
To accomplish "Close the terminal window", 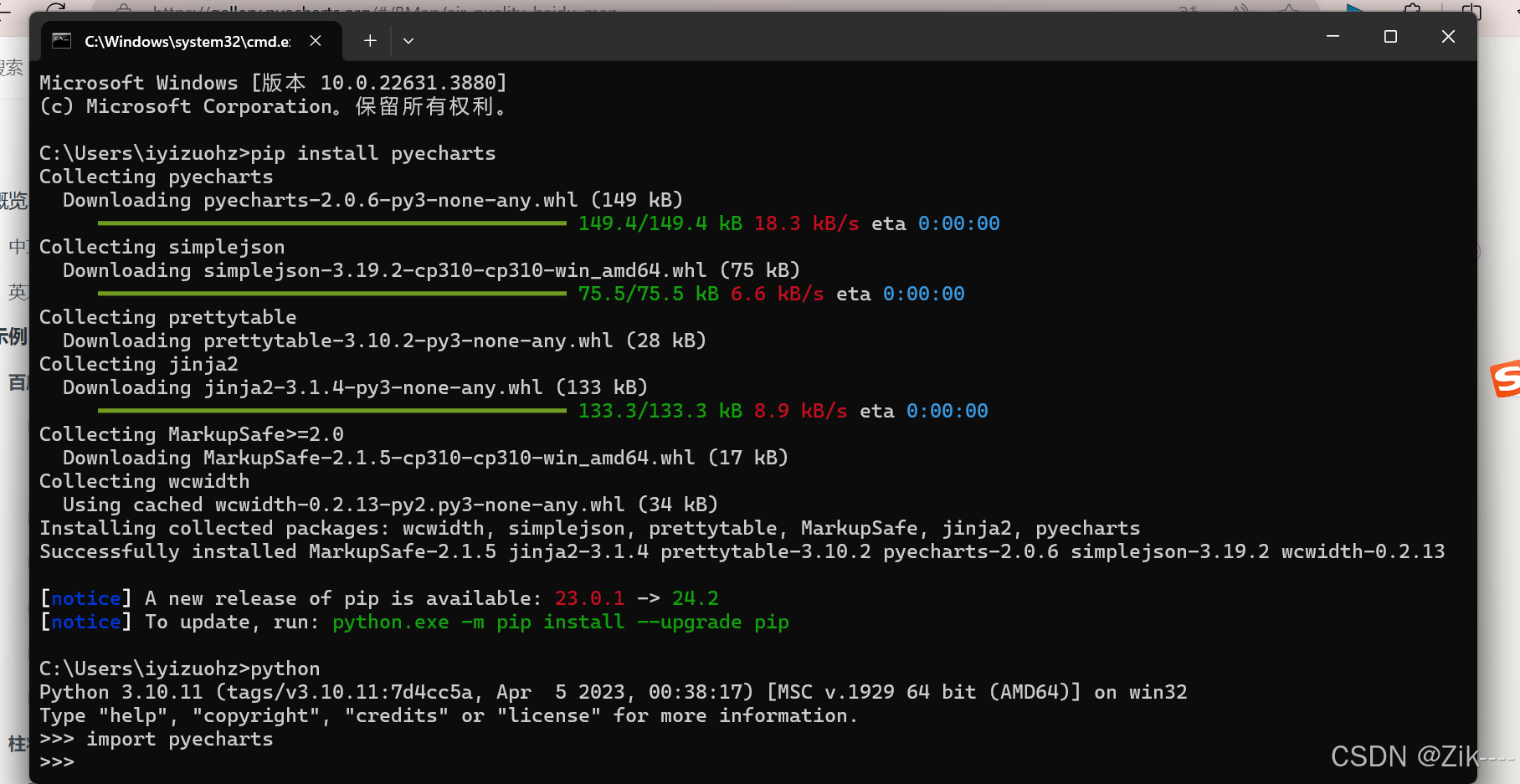I will (x=1449, y=37).
